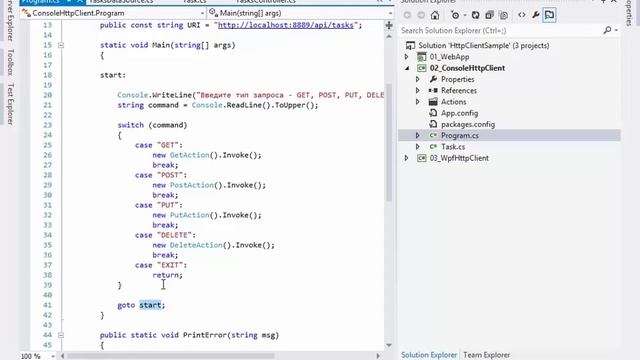640x360 pixels.
Task: Collapse the Main method outlining box
Action: 61,45
